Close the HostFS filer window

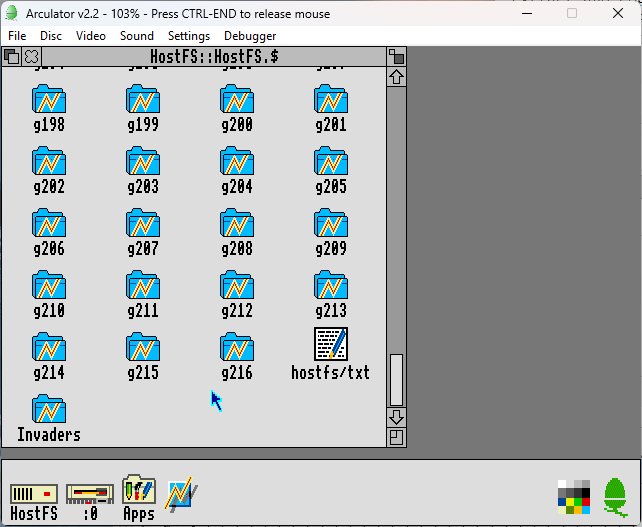pos(31,57)
